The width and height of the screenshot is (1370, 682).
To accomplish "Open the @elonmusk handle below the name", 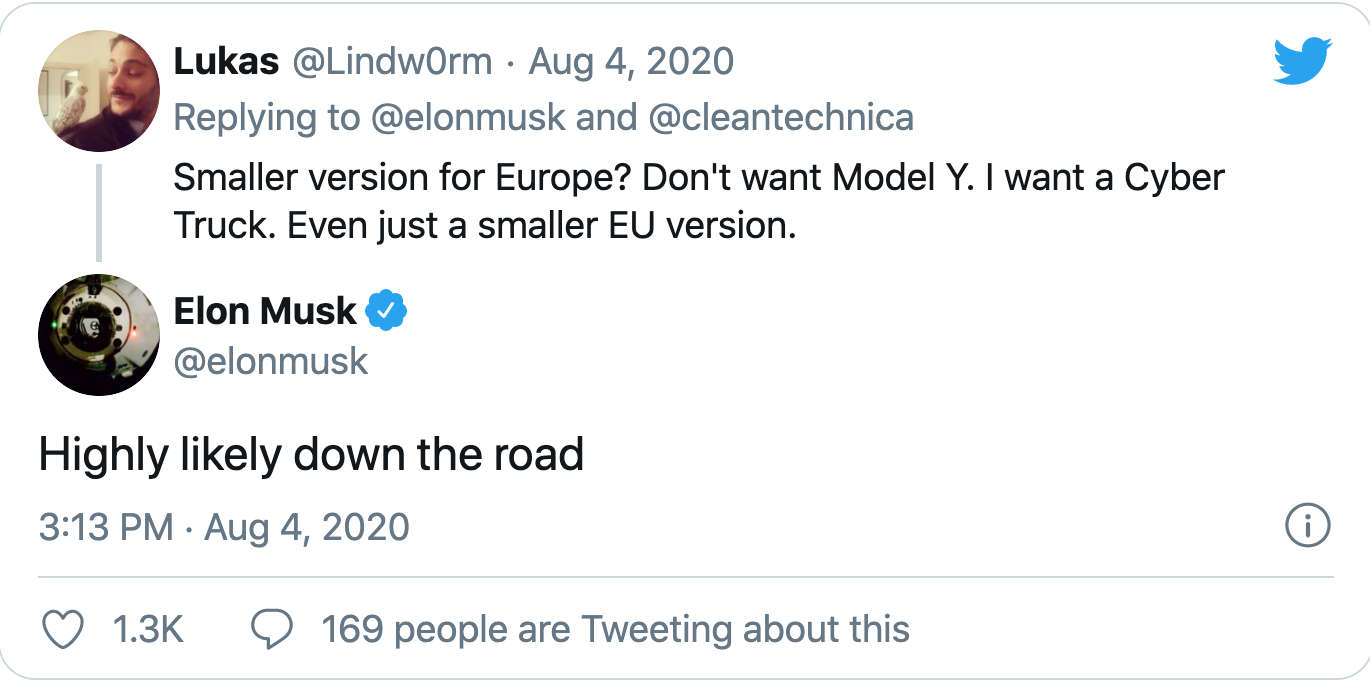I will (x=271, y=361).
